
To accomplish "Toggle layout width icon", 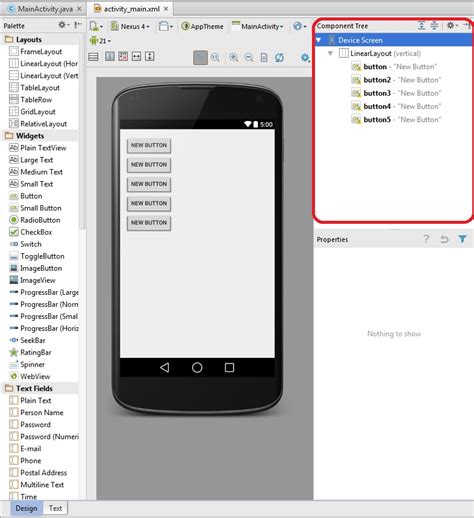I will pos(136,56).
